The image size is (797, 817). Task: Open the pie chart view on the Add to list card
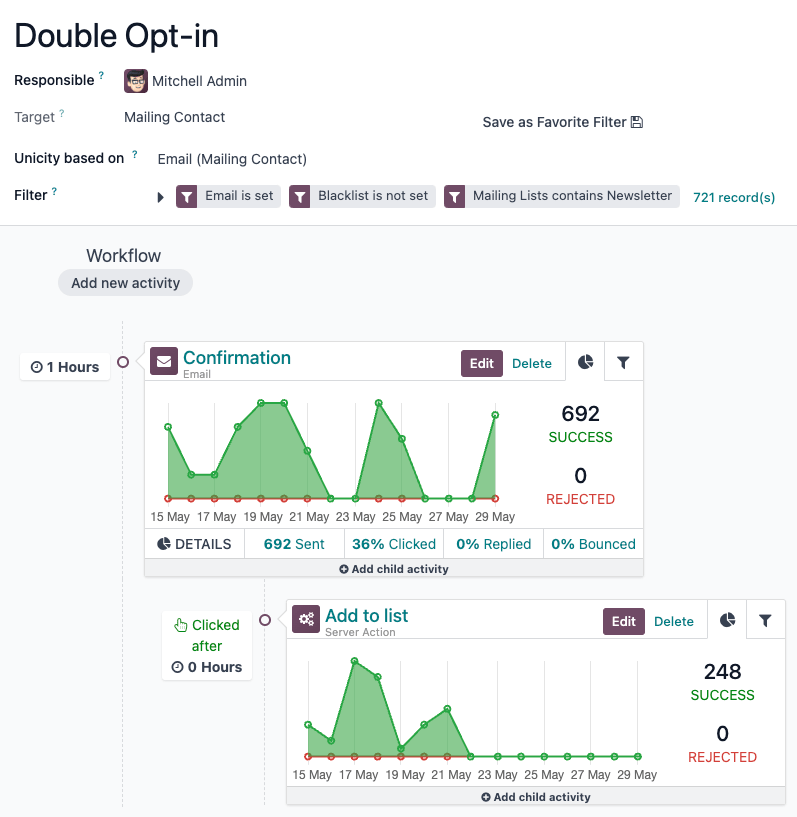tap(727, 619)
